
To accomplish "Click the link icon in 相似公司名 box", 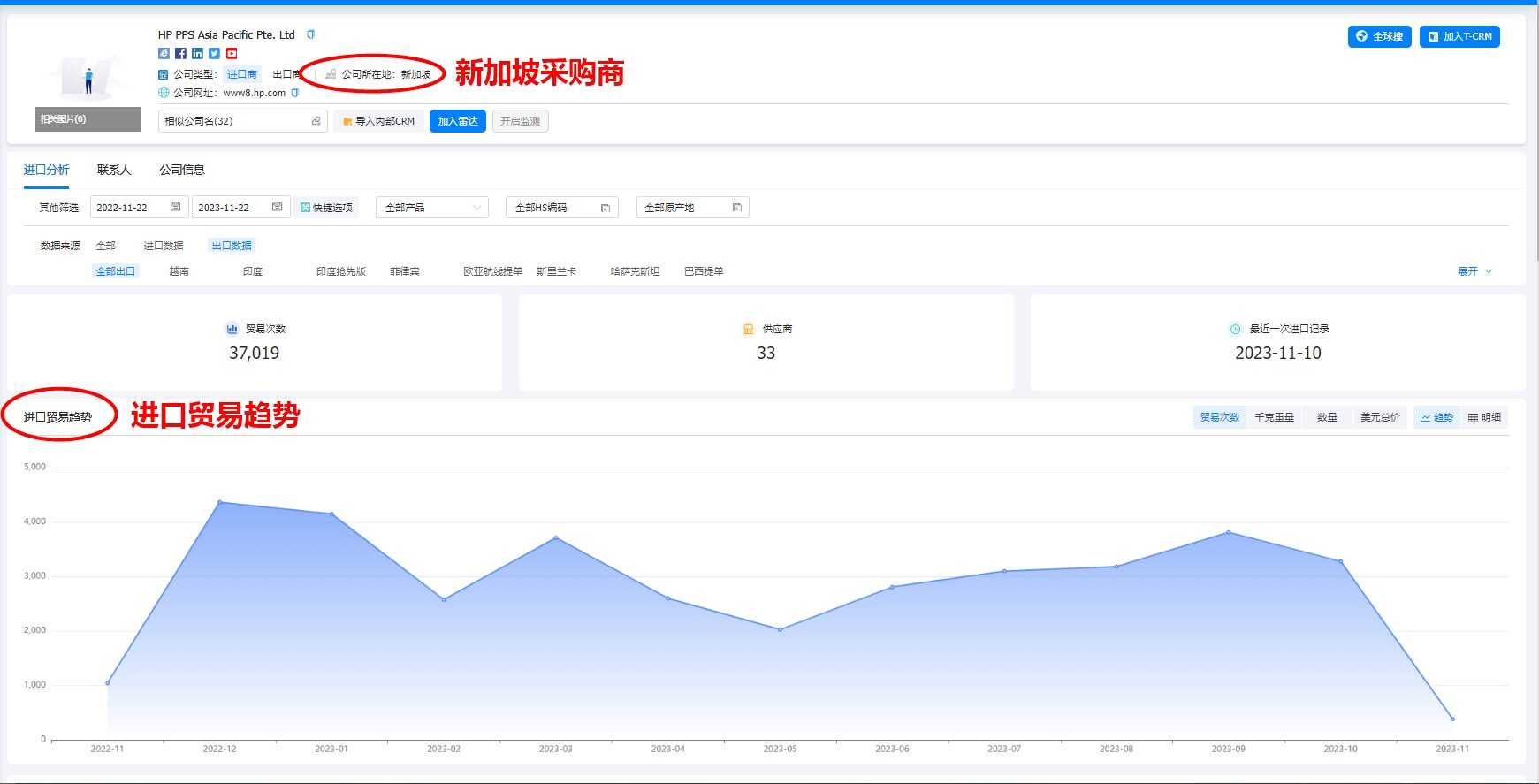I will [x=316, y=121].
